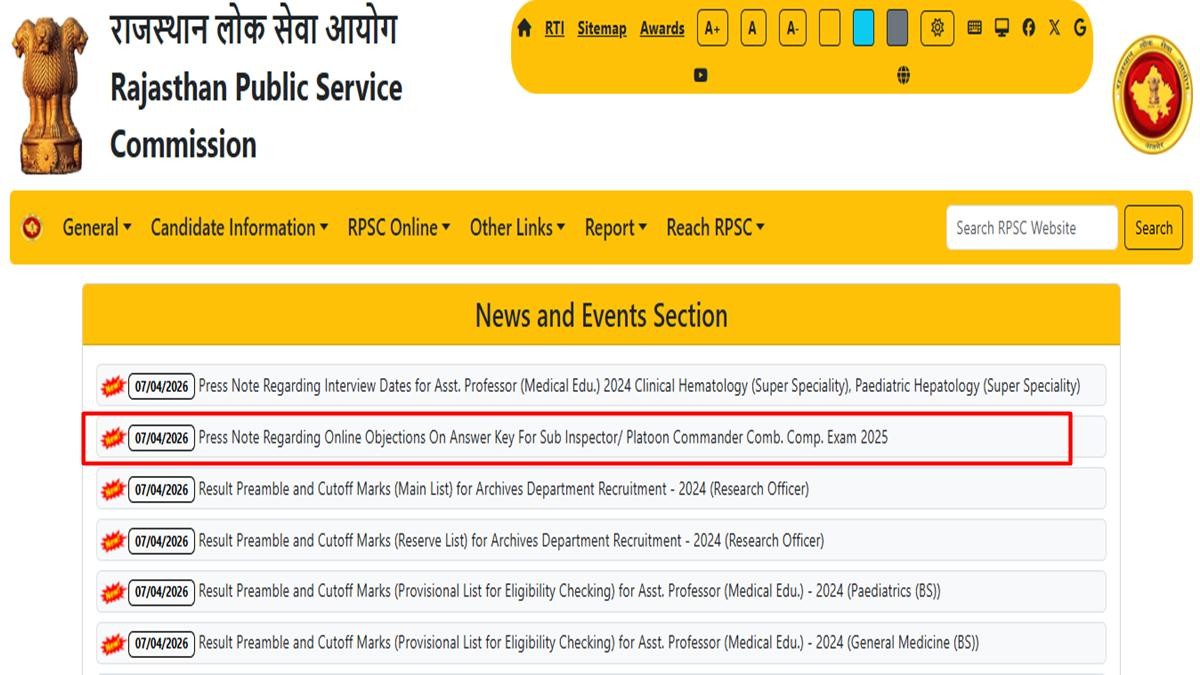Open Sub Inspector answer key press note

point(543,438)
